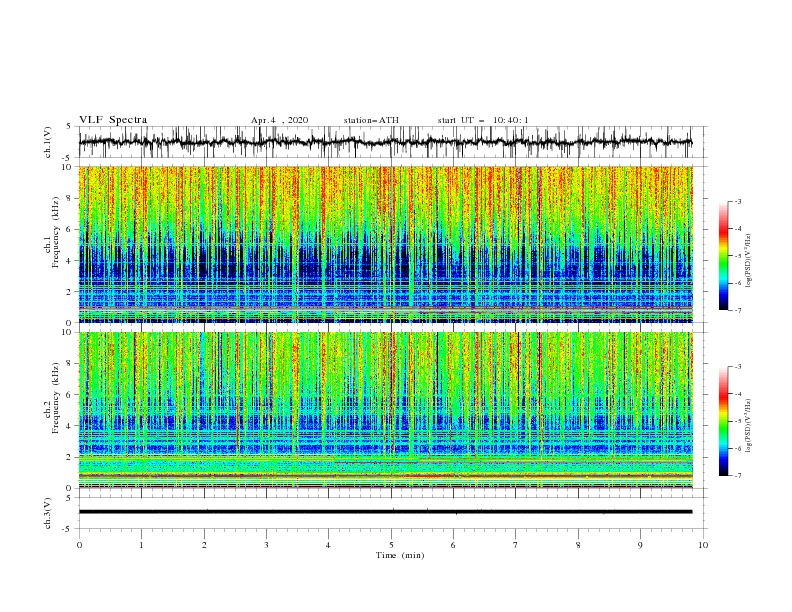Click the ch.2 spectrogram panel

[385, 410]
